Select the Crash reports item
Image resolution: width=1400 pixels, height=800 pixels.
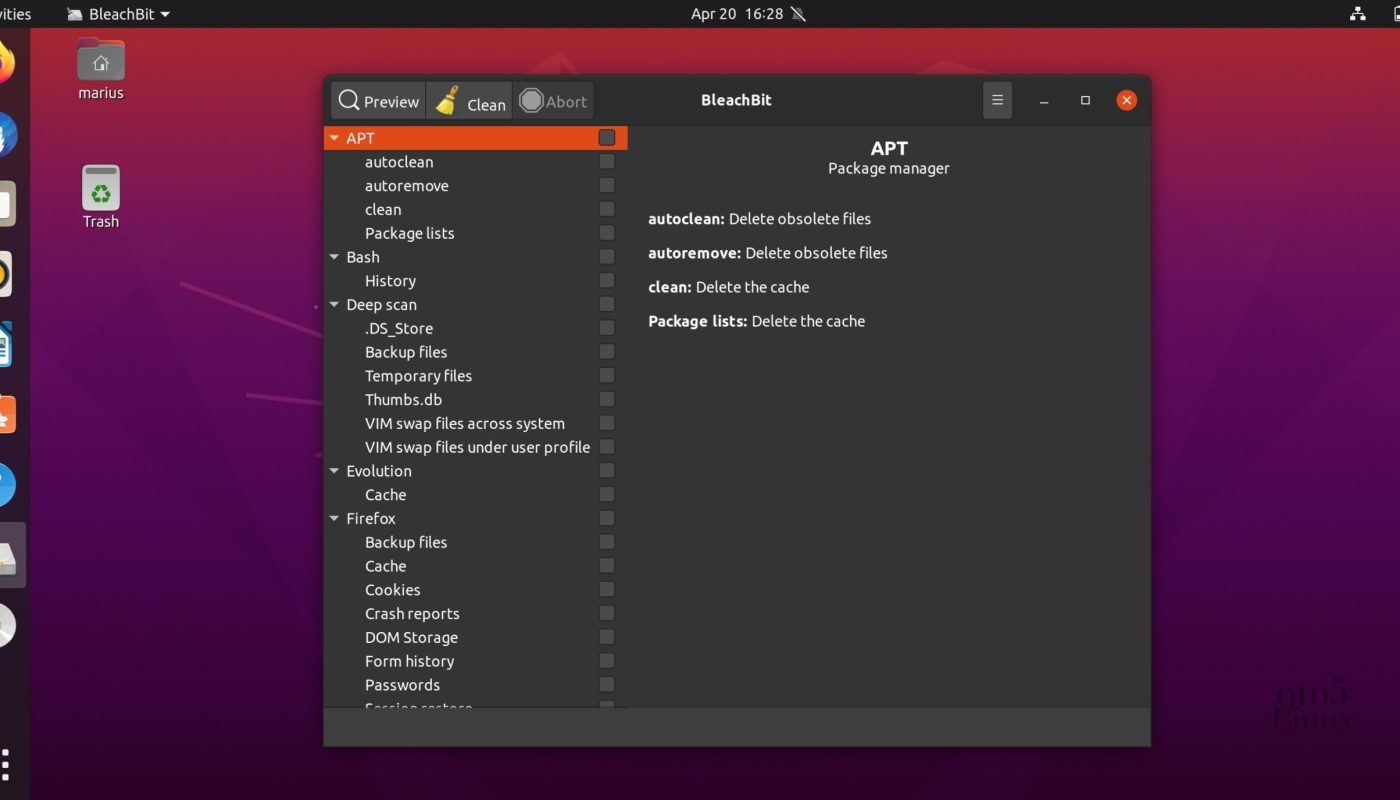(x=412, y=614)
